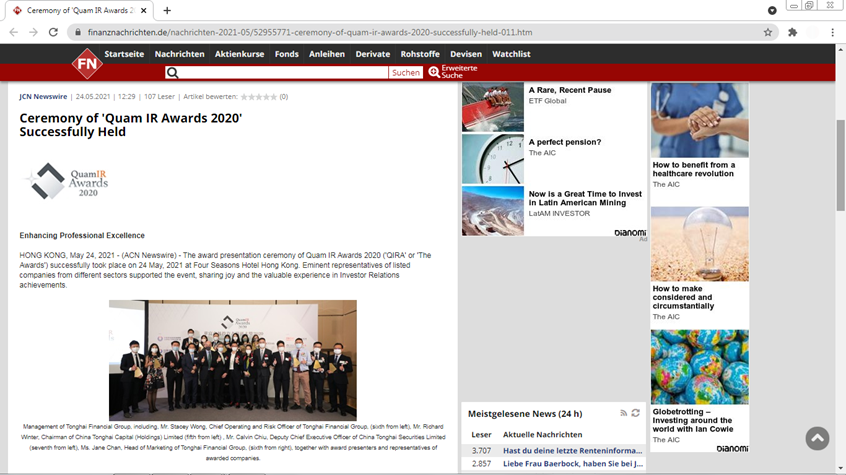Refresh the Meistgelesene News list
The image size is (846, 475).
(636, 413)
